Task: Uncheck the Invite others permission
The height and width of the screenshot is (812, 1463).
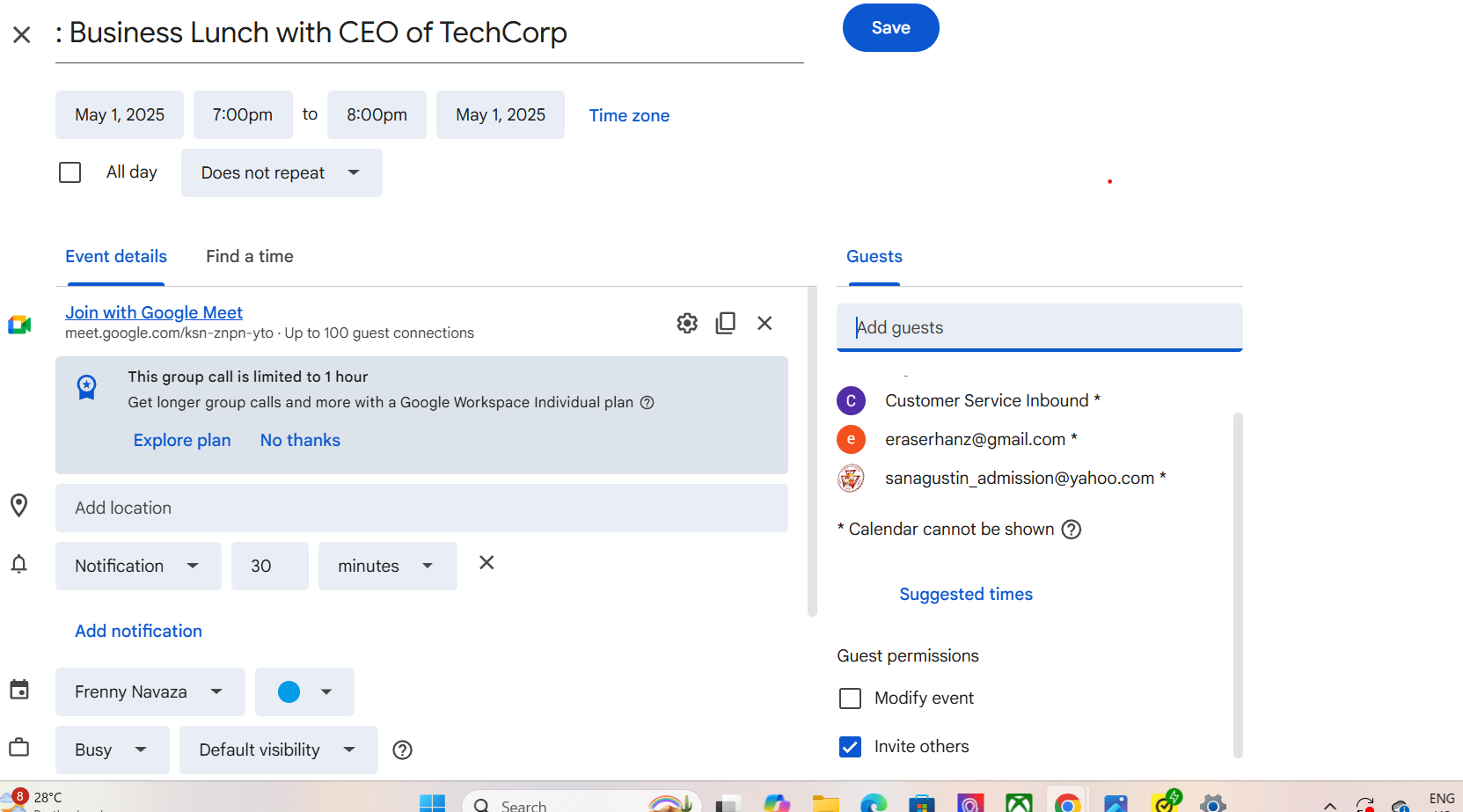Action: [850, 747]
